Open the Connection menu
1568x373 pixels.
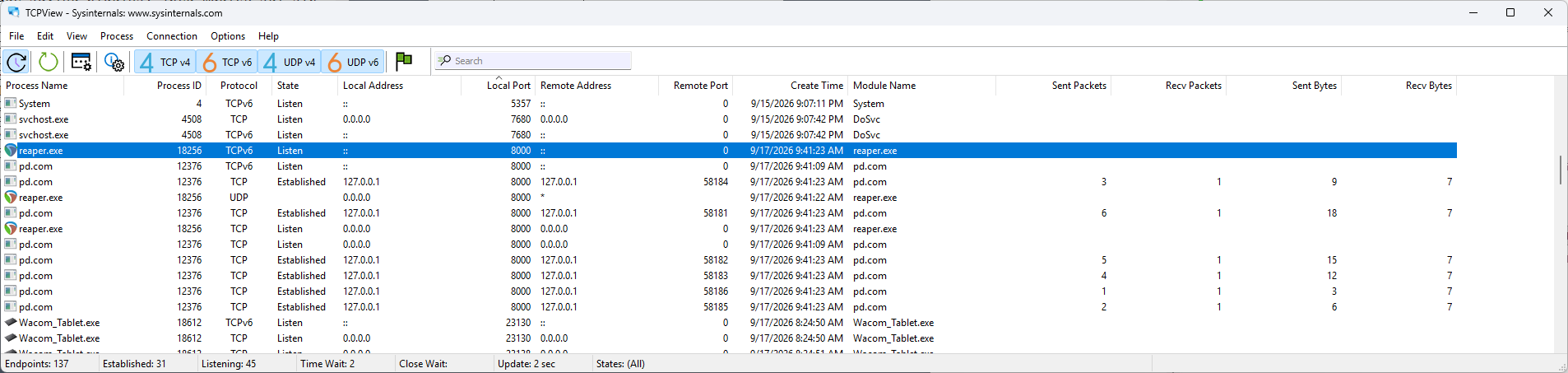pyautogui.click(x=172, y=36)
